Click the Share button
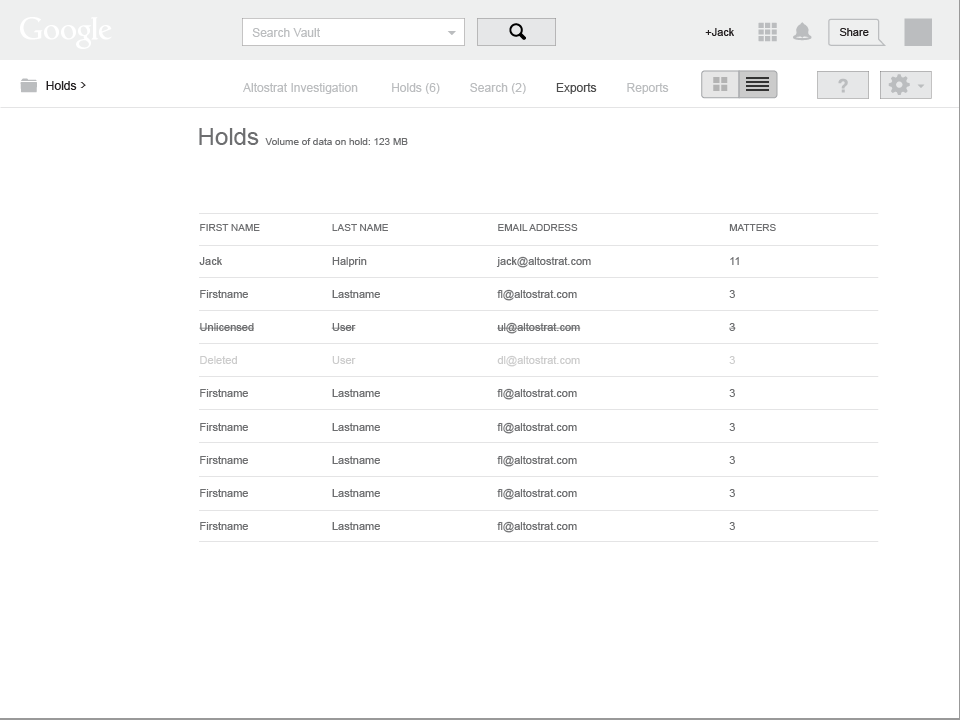The image size is (960, 720). [854, 32]
